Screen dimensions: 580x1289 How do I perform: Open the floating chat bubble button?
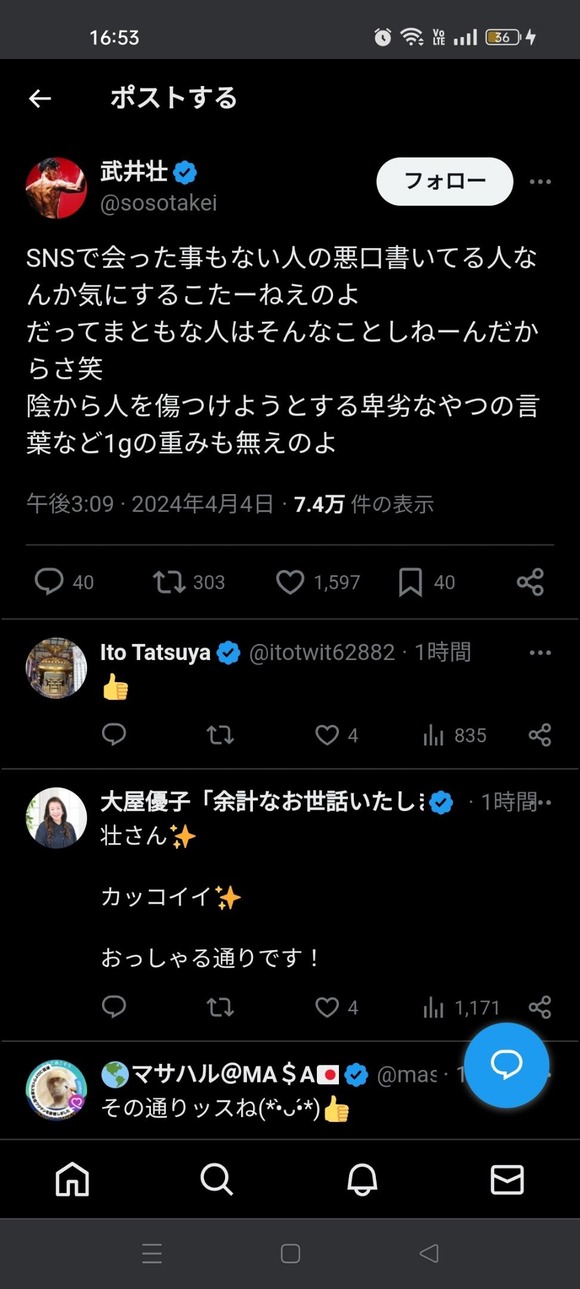506,1067
